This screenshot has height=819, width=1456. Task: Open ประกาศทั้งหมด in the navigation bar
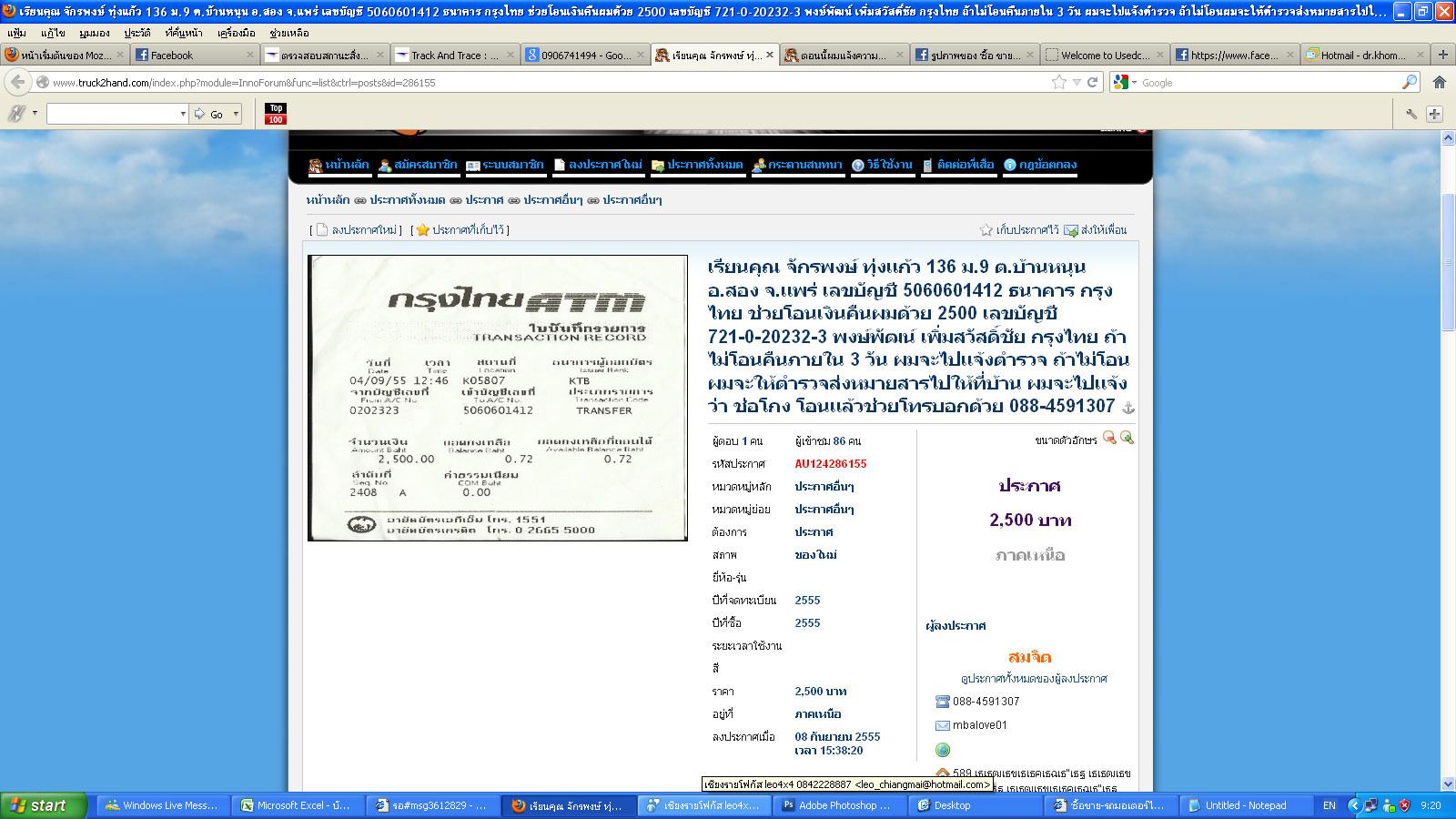[x=697, y=166]
